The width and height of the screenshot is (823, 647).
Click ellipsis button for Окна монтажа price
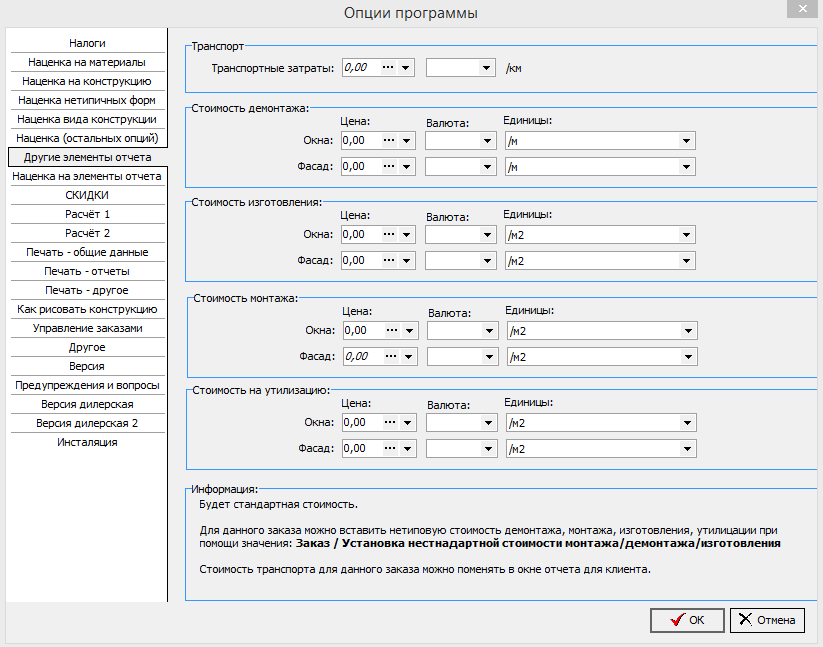[392, 331]
